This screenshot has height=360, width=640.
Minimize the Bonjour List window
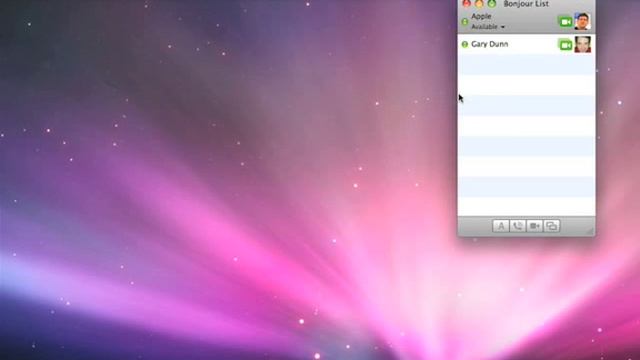click(x=479, y=3)
